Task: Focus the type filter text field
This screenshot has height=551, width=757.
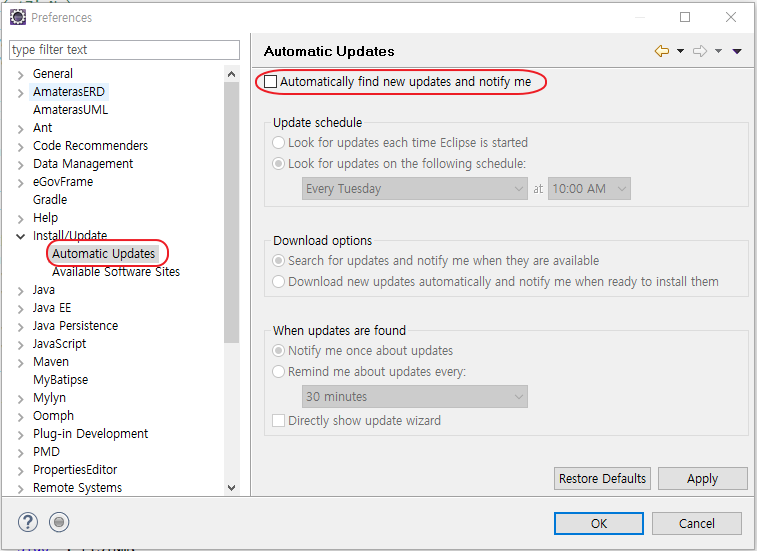Action: (x=124, y=50)
